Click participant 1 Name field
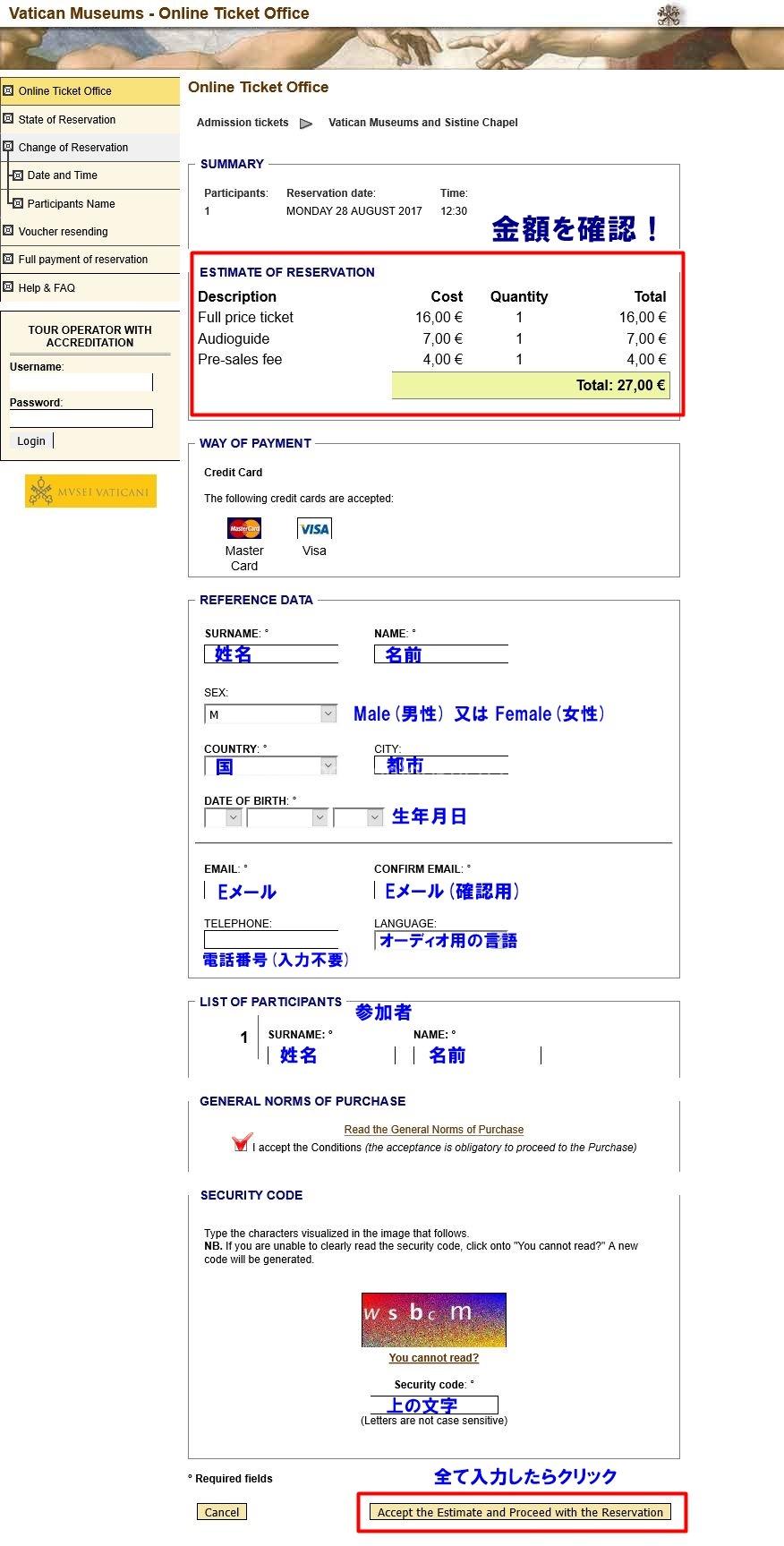Image resolution: width=784 pixels, height=1546 pixels. click(478, 1055)
